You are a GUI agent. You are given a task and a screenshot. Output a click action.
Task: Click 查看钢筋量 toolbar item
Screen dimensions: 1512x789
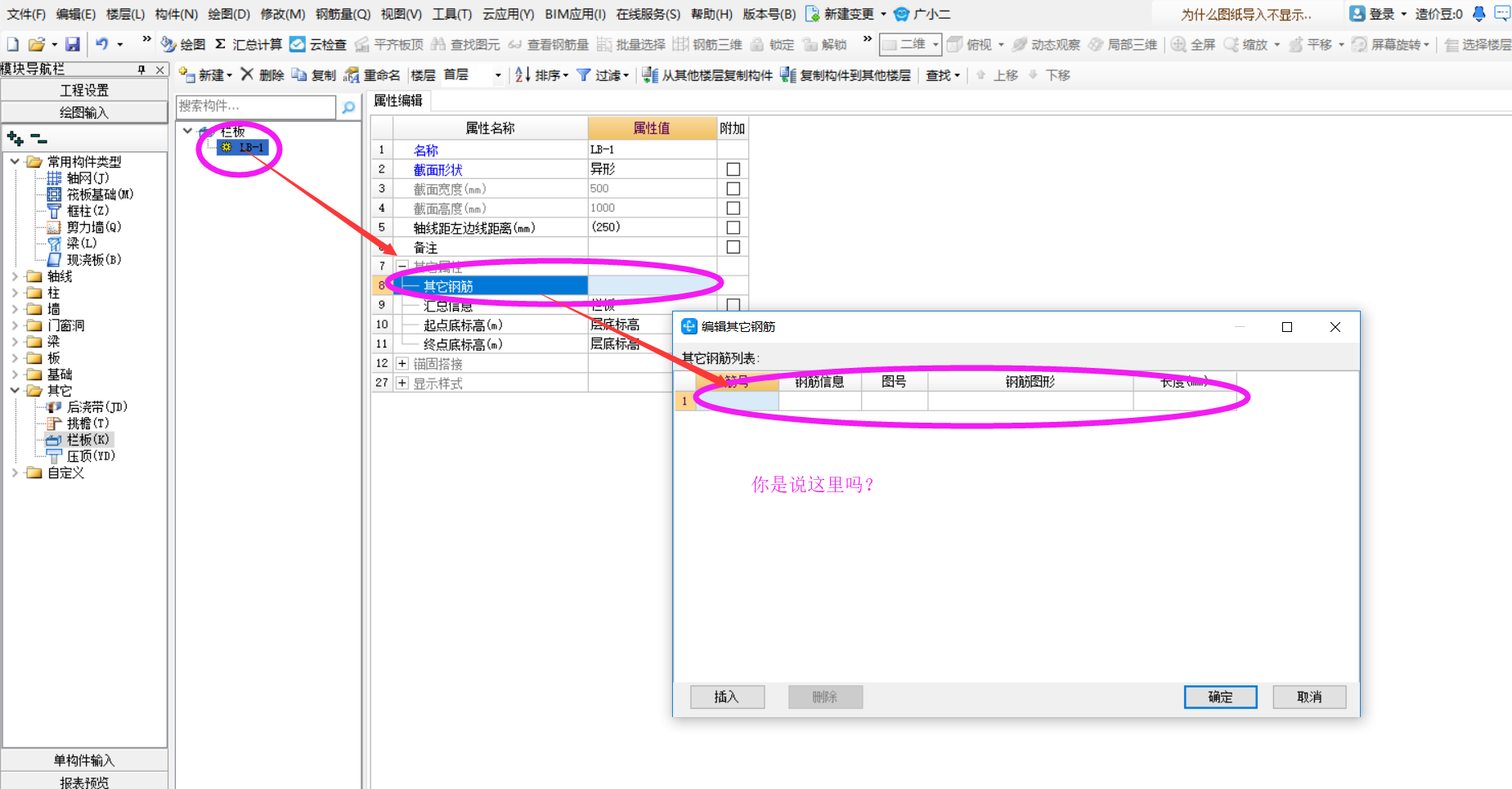(x=548, y=44)
